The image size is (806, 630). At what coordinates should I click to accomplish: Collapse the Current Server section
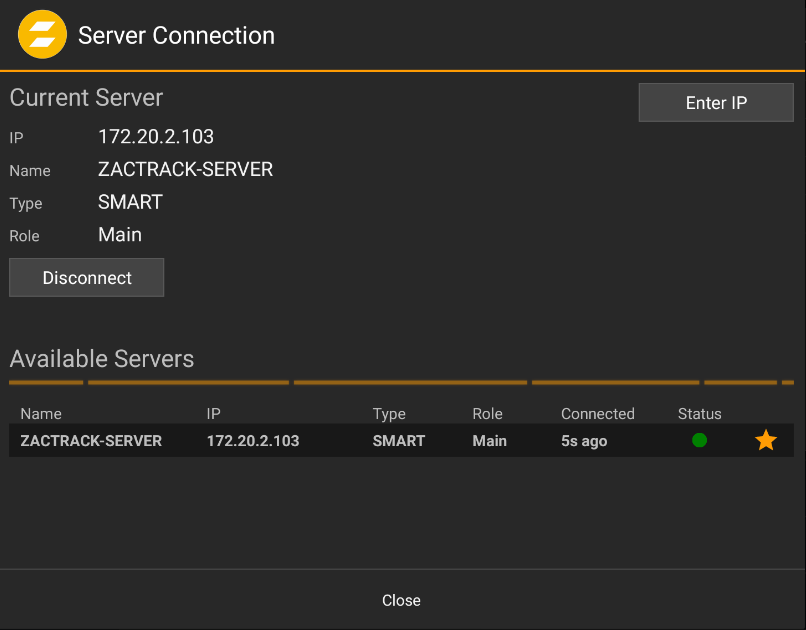(x=86, y=97)
